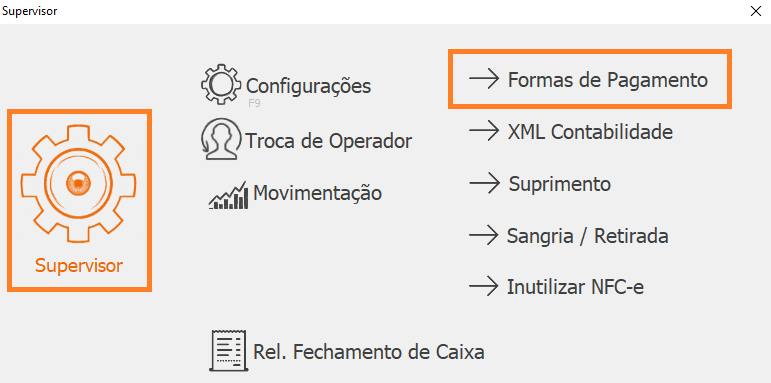Open the Movimentação text link
Image resolution: width=771 pixels, height=383 pixels.
tap(317, 193)
